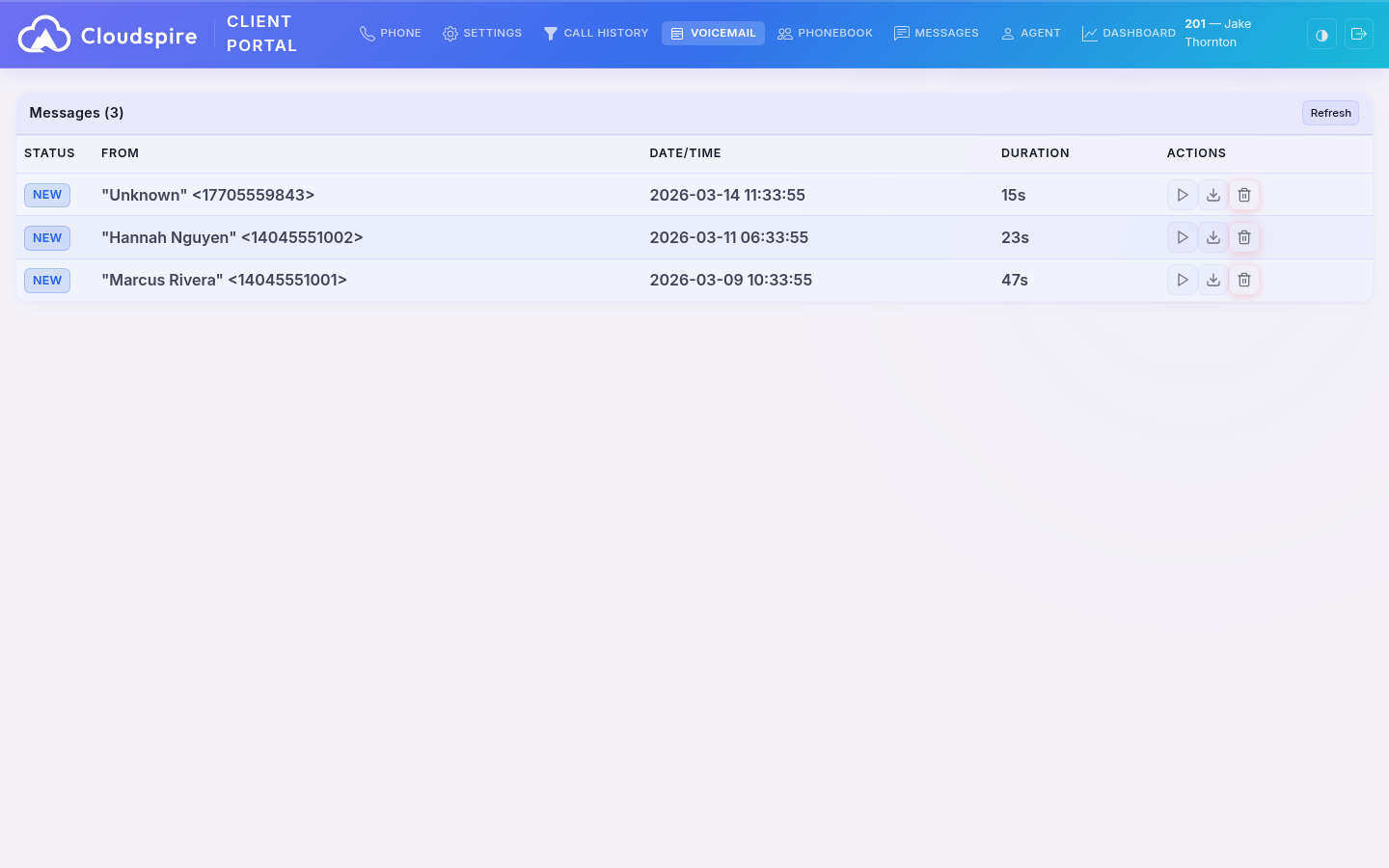This screenshot has height=868, width=1389.
Task: Log out via the exit icon
Action: (x=1359, y=34)
